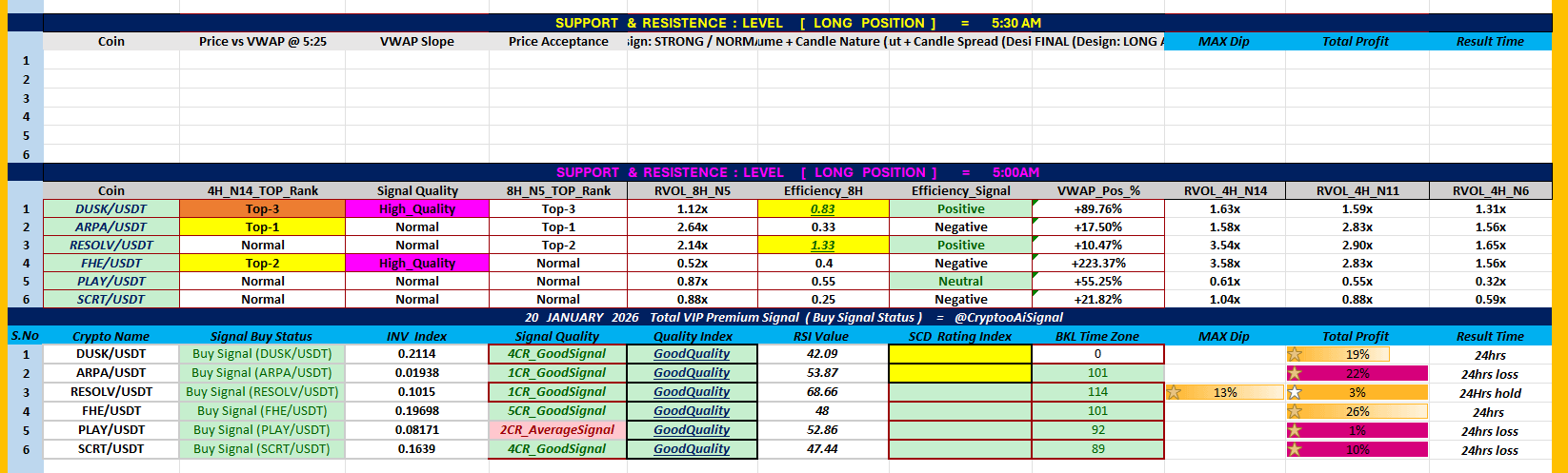Select the magenta High_Quality cell in the DUSK/USDT row

click(417, 209)
